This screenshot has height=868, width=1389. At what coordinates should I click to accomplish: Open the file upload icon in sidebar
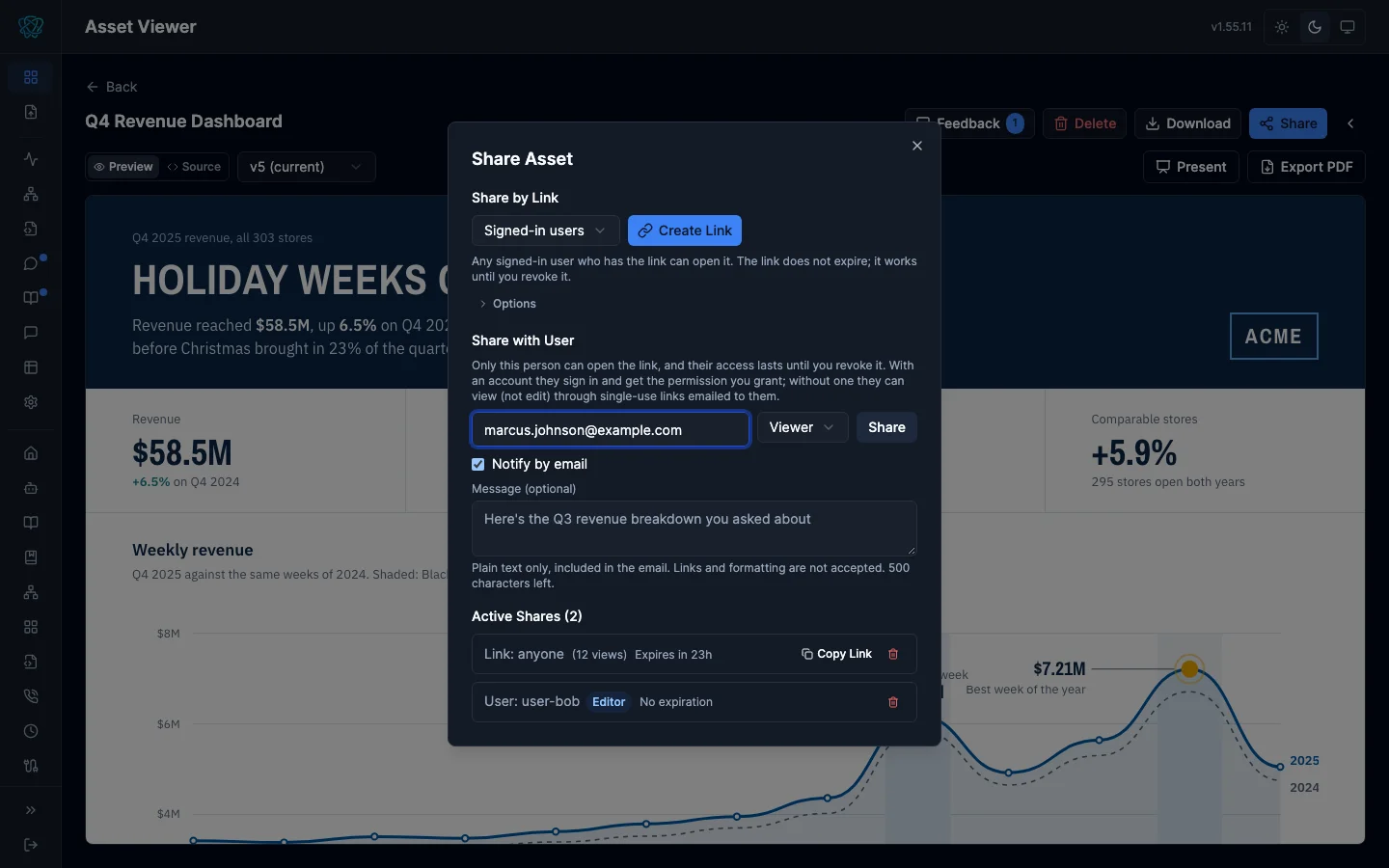click(31, 112)
